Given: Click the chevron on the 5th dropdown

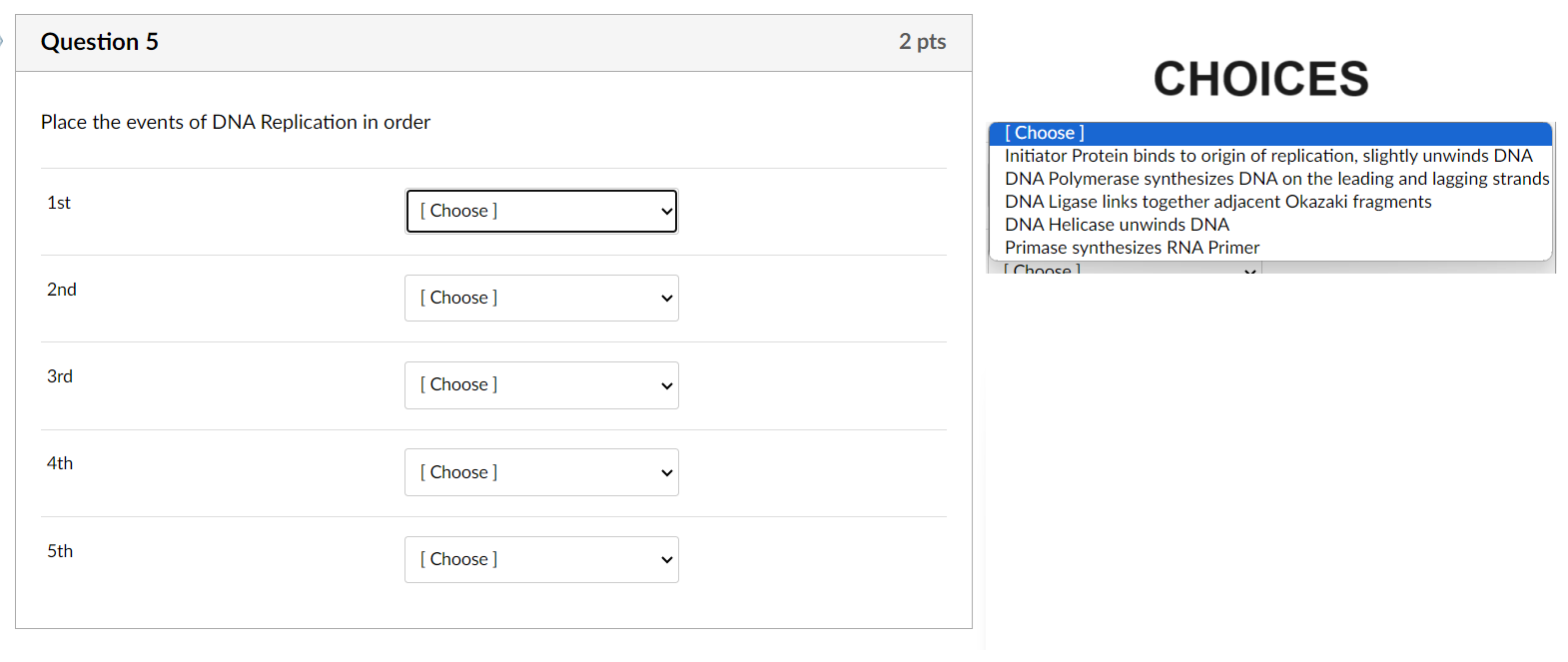Looking at the screenshot, I should (x=667, y=559).
